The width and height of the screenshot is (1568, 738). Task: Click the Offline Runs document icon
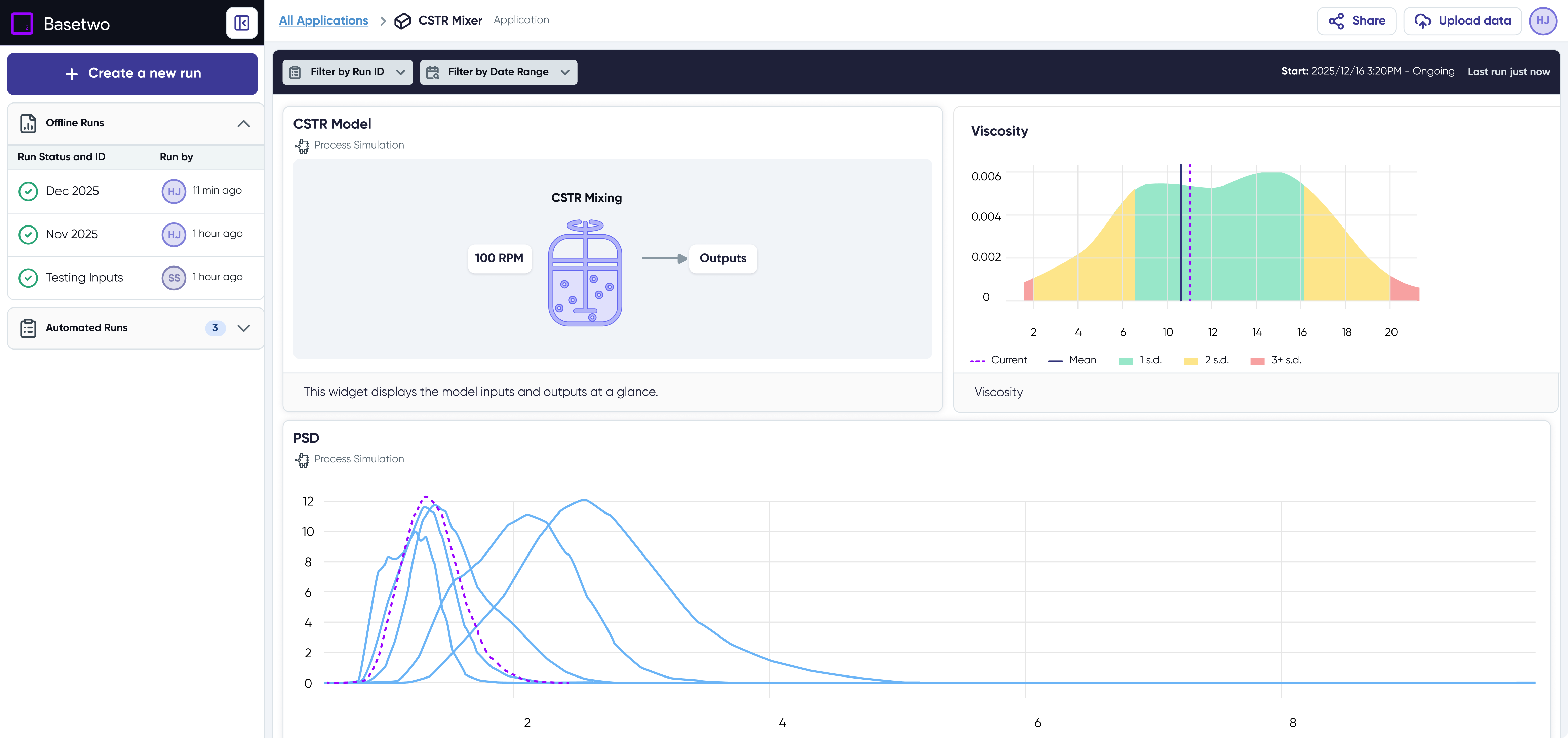coord(28,123)
